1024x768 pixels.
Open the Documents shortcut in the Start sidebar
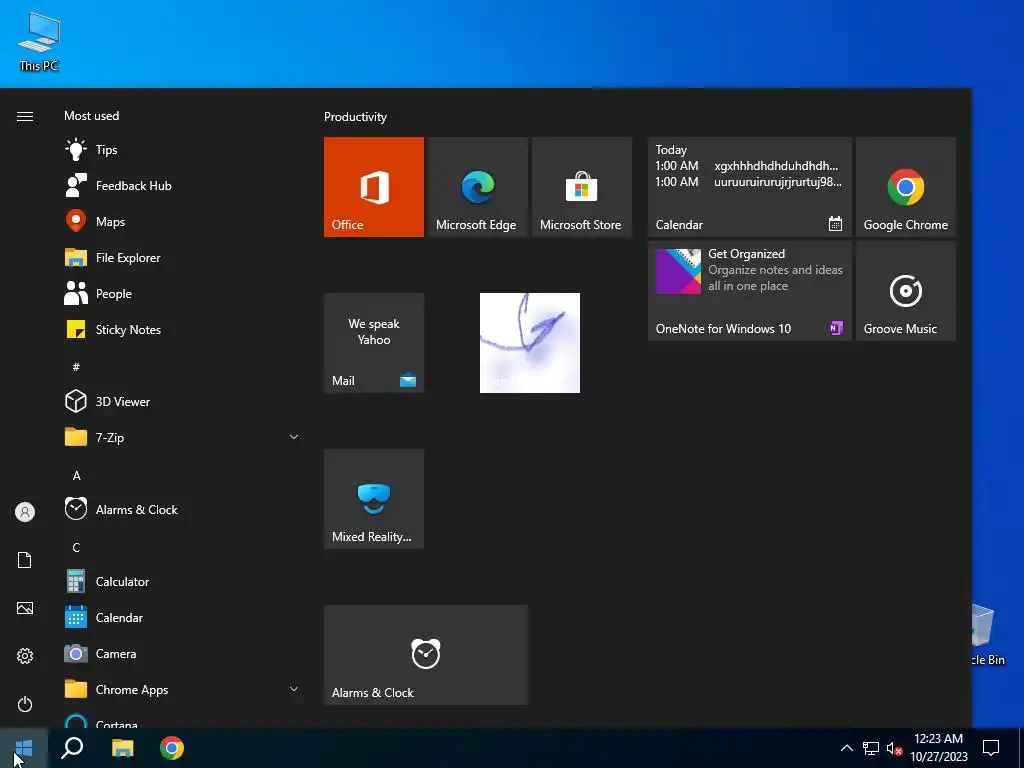[x=25, y=560]
